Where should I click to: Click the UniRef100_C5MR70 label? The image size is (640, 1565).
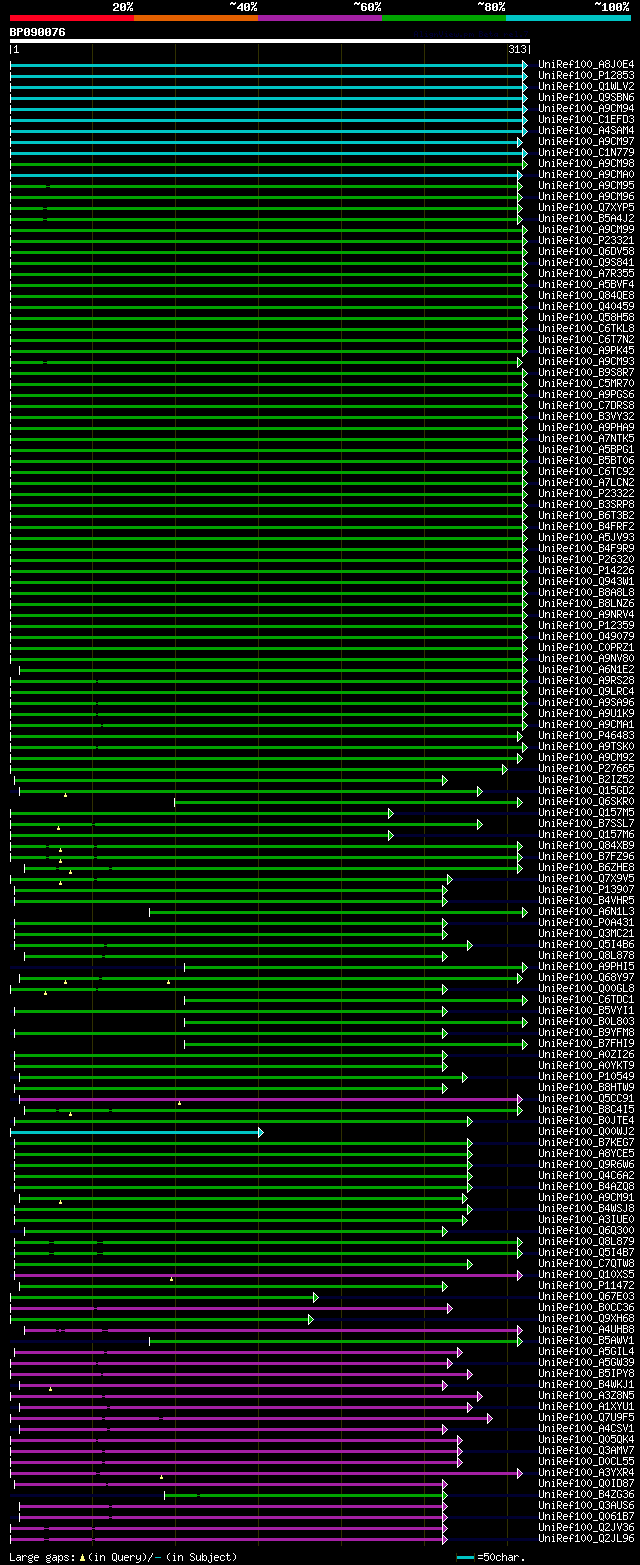click(586, 384)
